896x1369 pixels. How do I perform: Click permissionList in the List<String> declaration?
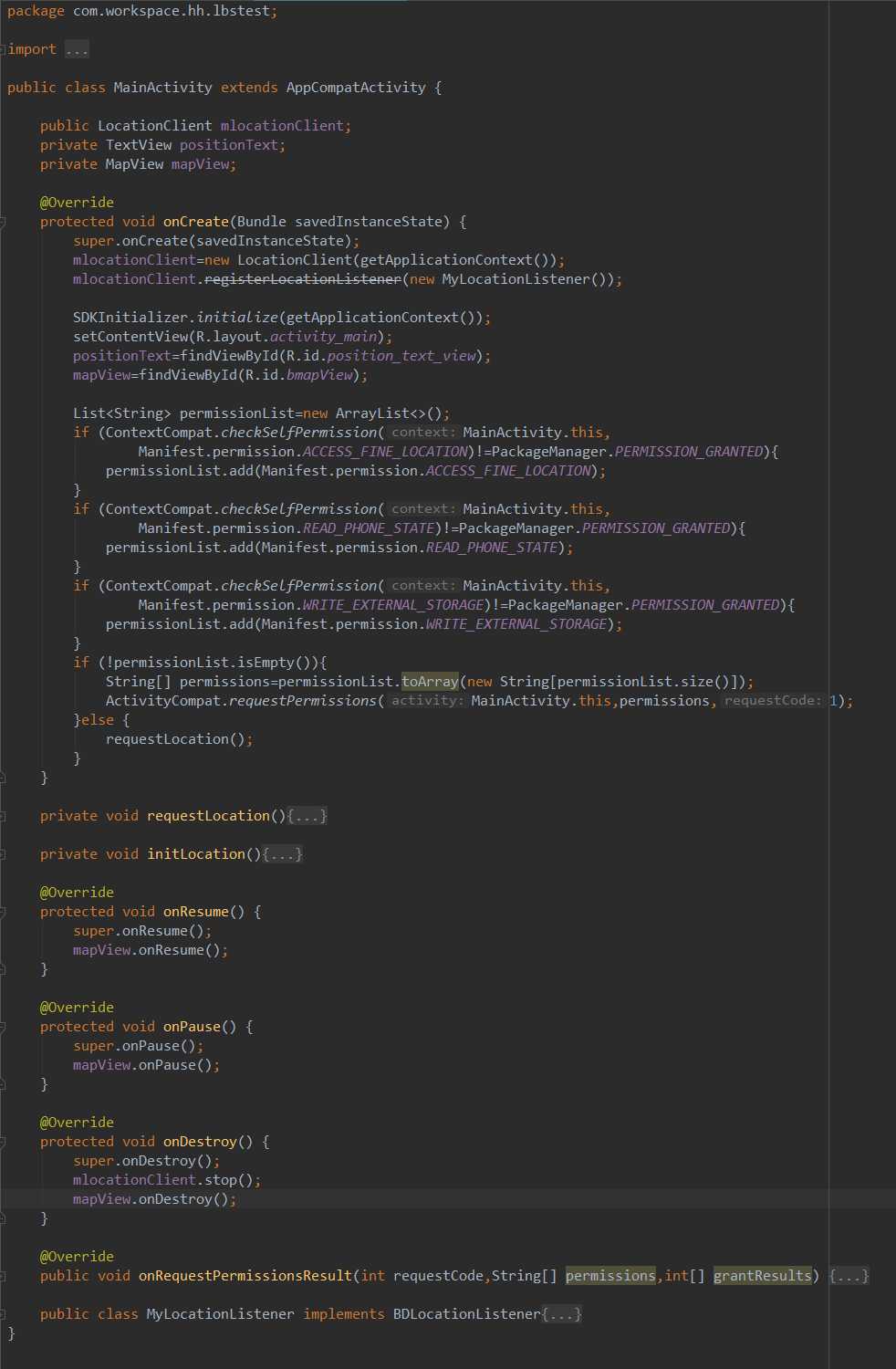(236, 413)
